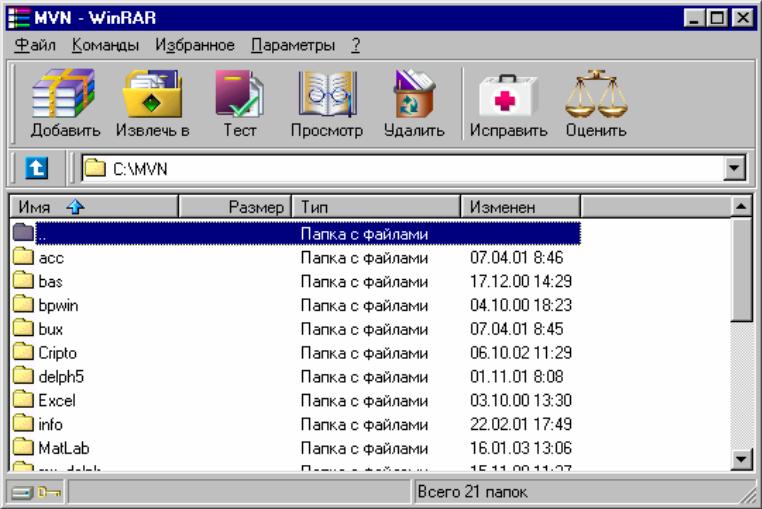
Task: Click the date 16.01.03 13:06
Action: point(520,448)
